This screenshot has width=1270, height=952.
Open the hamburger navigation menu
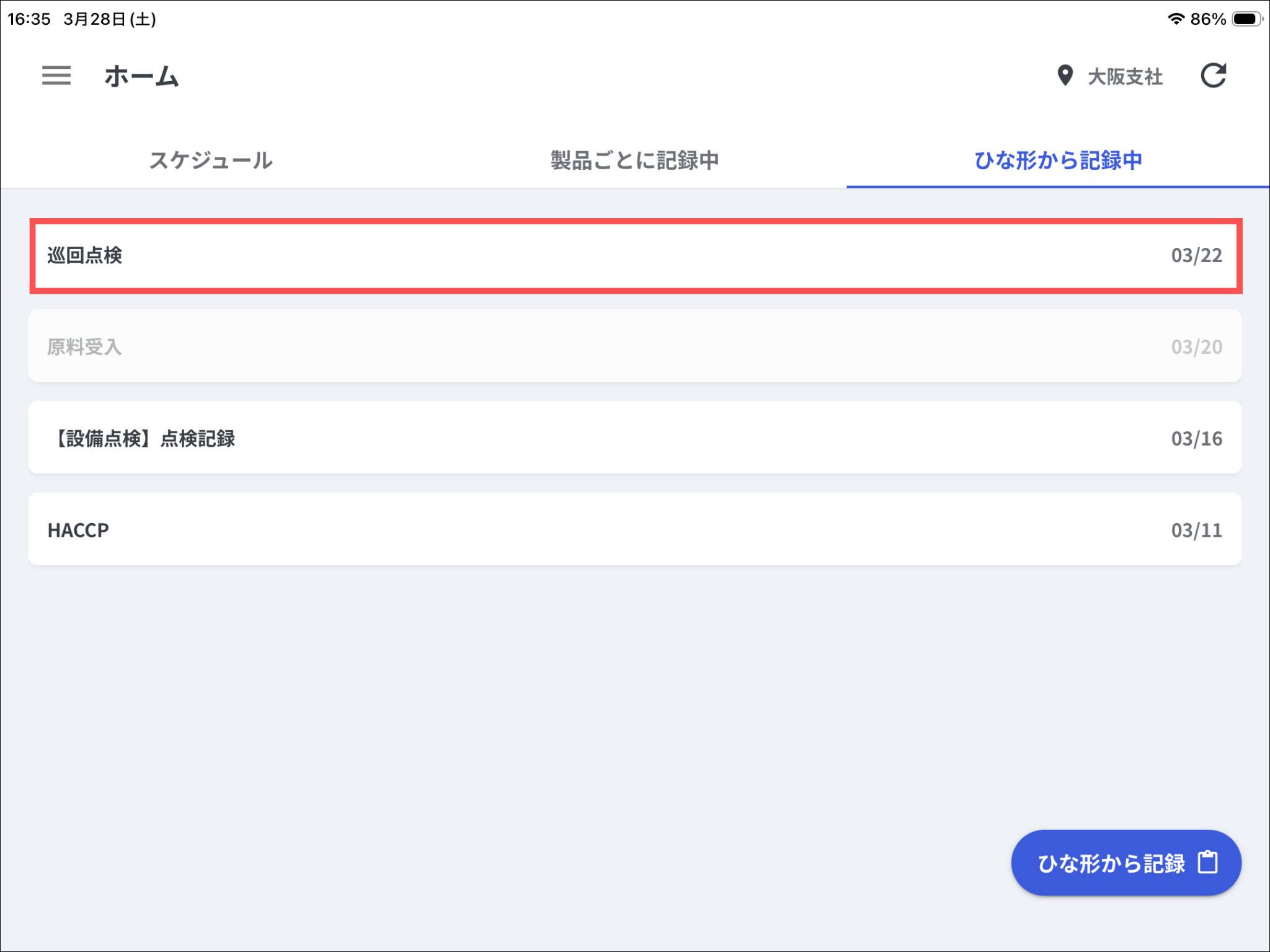pyautogui.click(x=56, y=76)
